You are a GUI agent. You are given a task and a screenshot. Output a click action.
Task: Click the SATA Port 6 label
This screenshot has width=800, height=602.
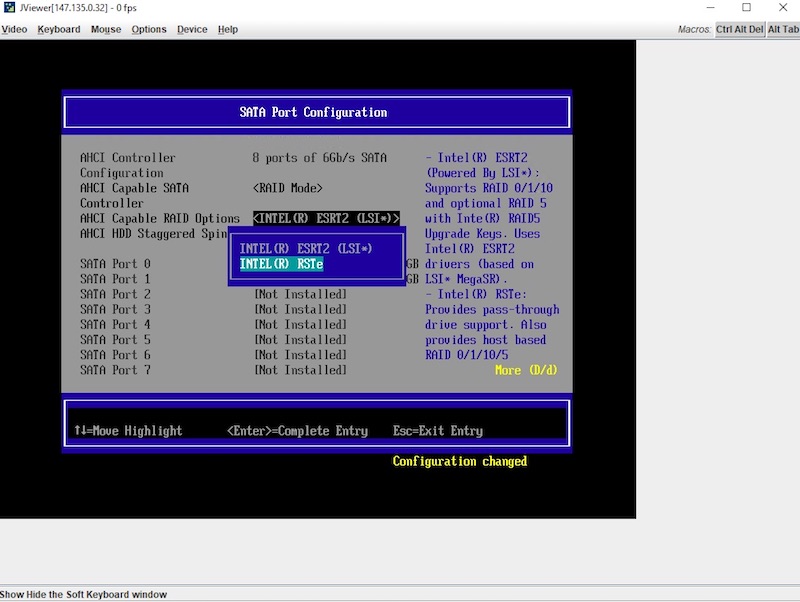point(115,355)
